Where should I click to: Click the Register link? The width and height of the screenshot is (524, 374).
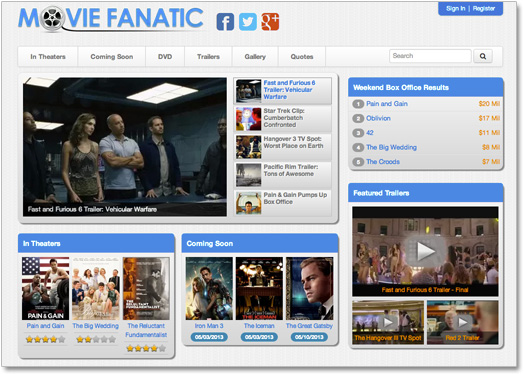(x=484, y=8)
